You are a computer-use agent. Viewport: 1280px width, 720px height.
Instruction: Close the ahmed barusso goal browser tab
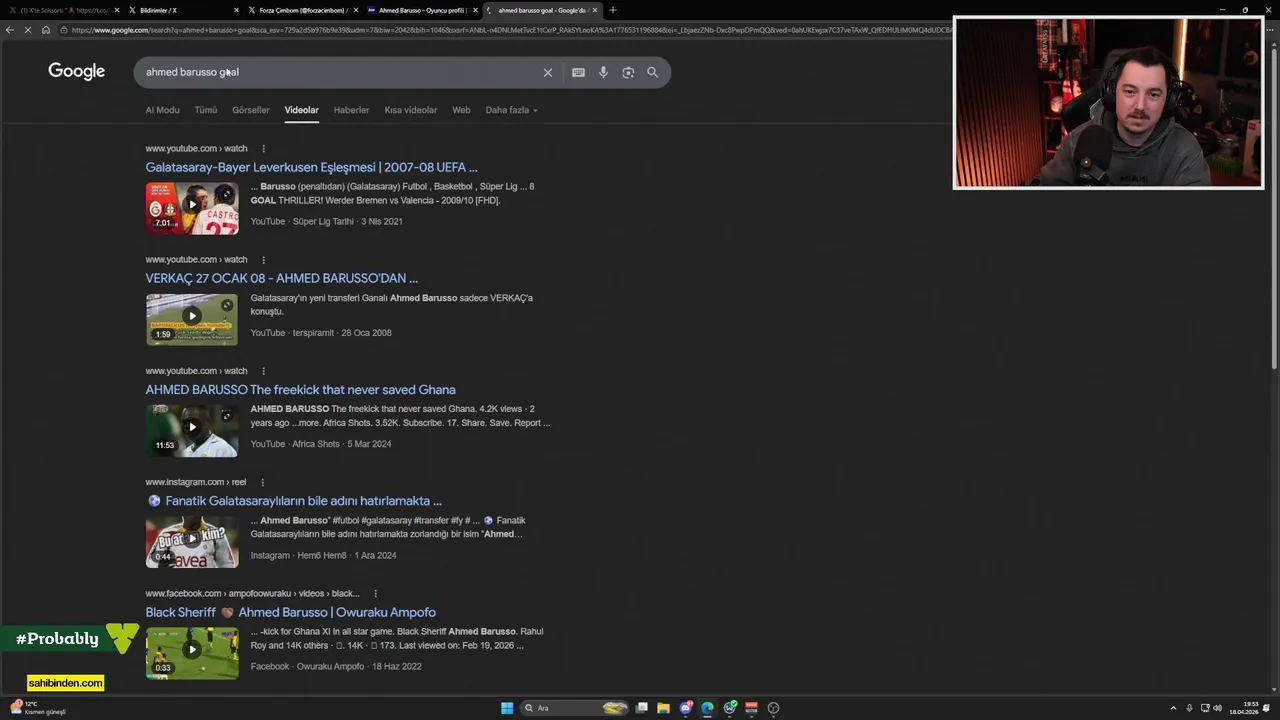click(595, 10)
